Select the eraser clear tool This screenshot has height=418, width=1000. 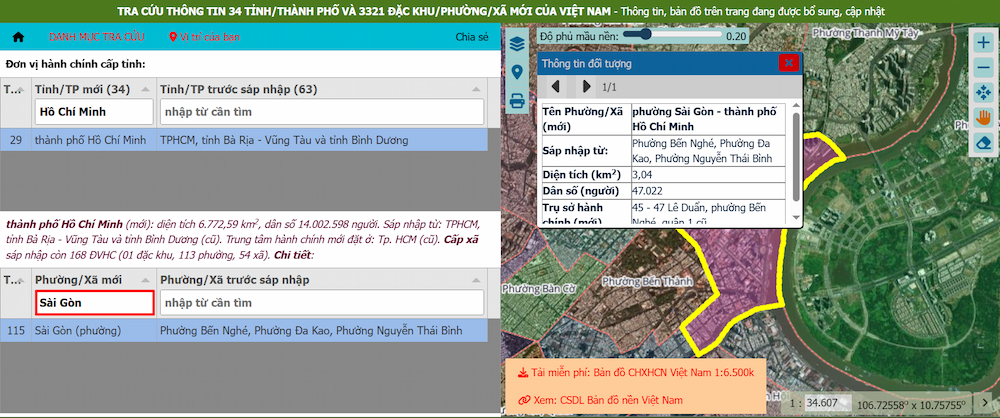coord(983,143)
